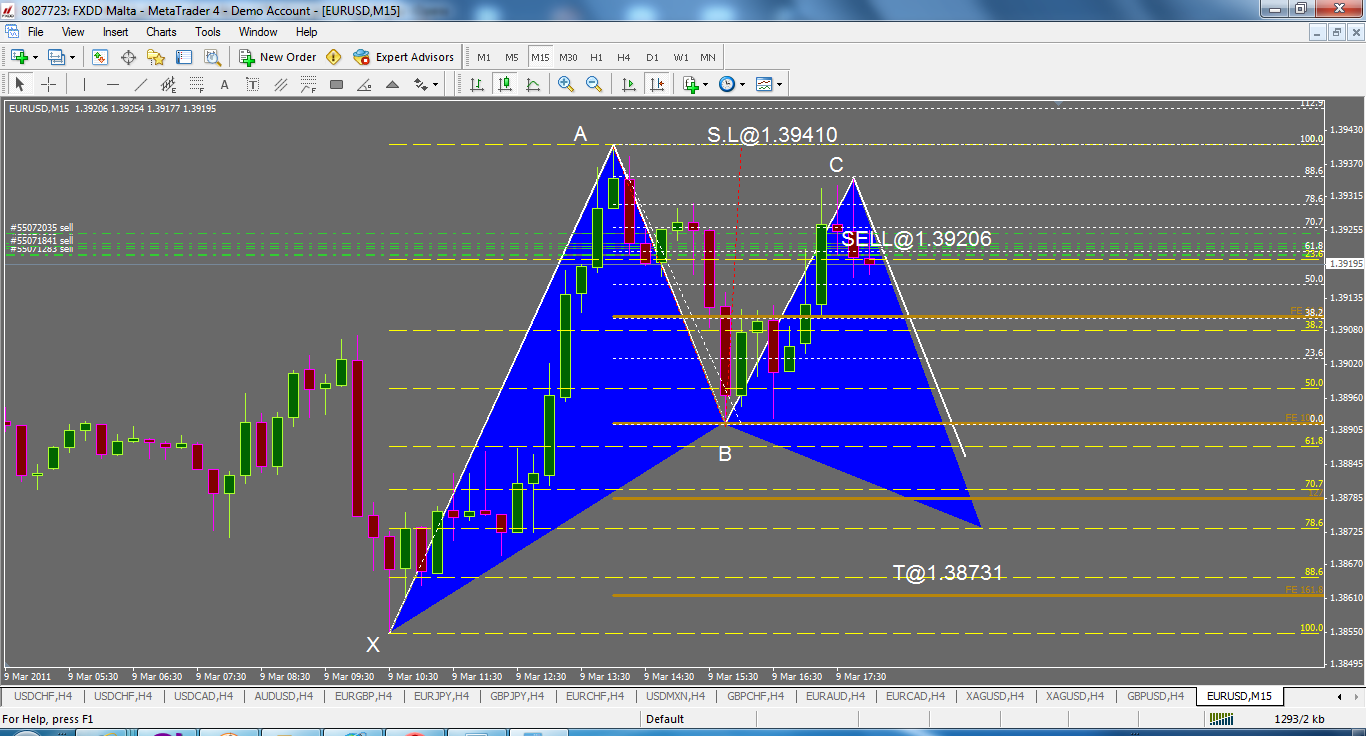This screenshot has height=736, width=1366.
Task: Select the Andrews Pitchfork lines tool
Action: coord(280,84)
